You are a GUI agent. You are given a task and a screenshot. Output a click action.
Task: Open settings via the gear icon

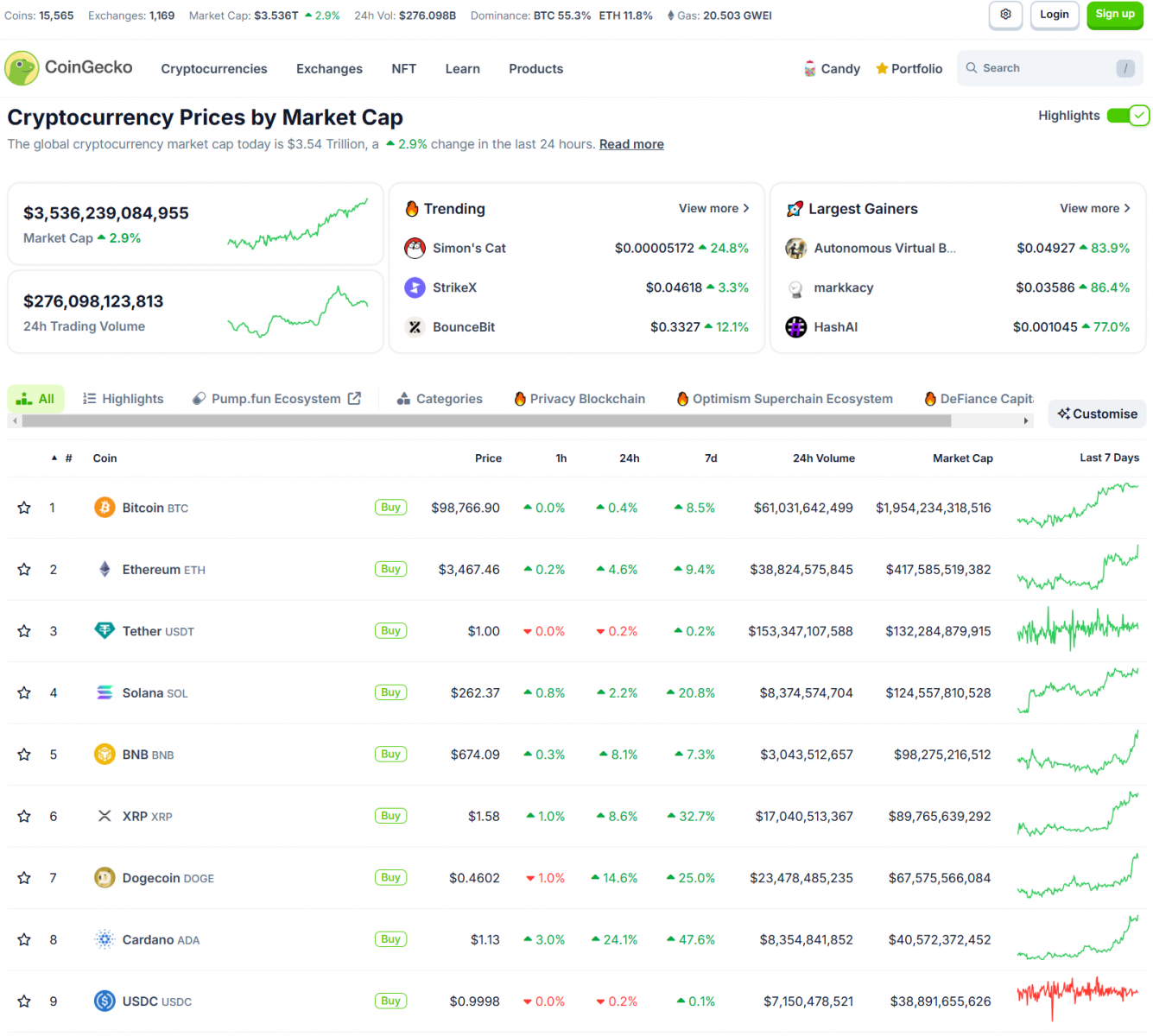[x=1005, y=15]
